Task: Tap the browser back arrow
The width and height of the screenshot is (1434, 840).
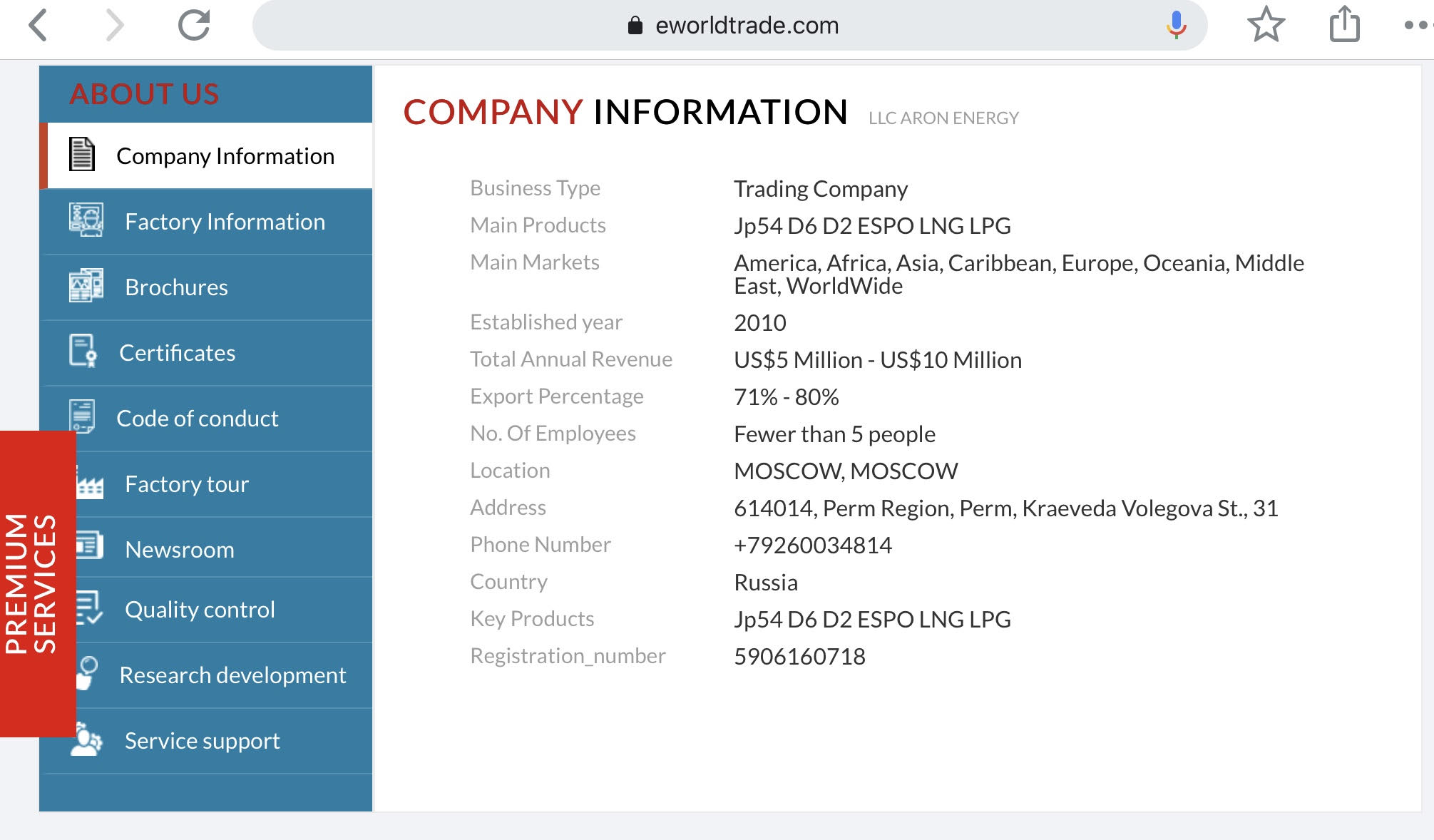Action: point(39,26)
